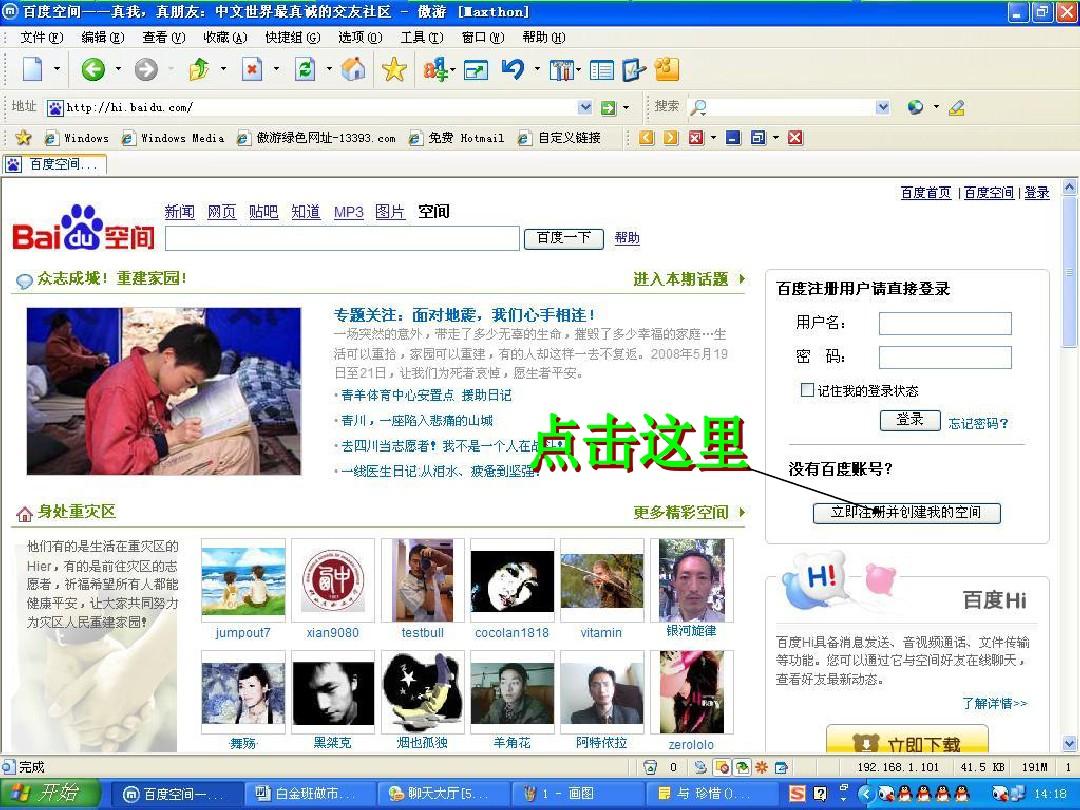This screenshot has width=1080, height=810.
Task: Click the Windows 开始 Start button
Action: [50, 793]
